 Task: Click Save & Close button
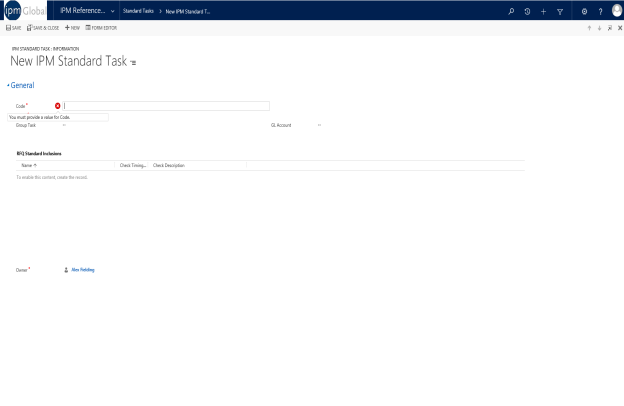tap(43, 27)
